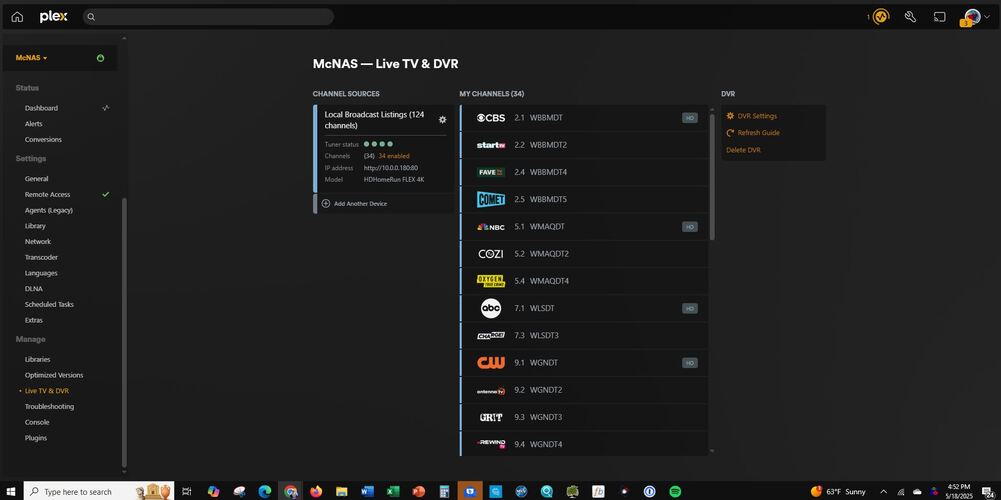This screenshot has width=1001, height=500.
Task: Open Spotify from the taskbar
Action: click(x=675, y=491)
